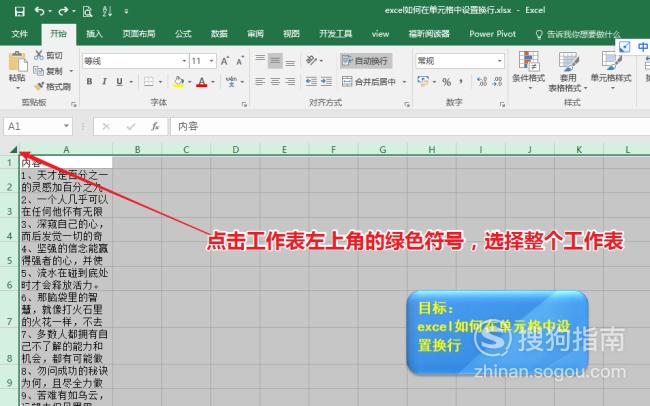Align text right

pyautogui.click(x=290, y=82)
